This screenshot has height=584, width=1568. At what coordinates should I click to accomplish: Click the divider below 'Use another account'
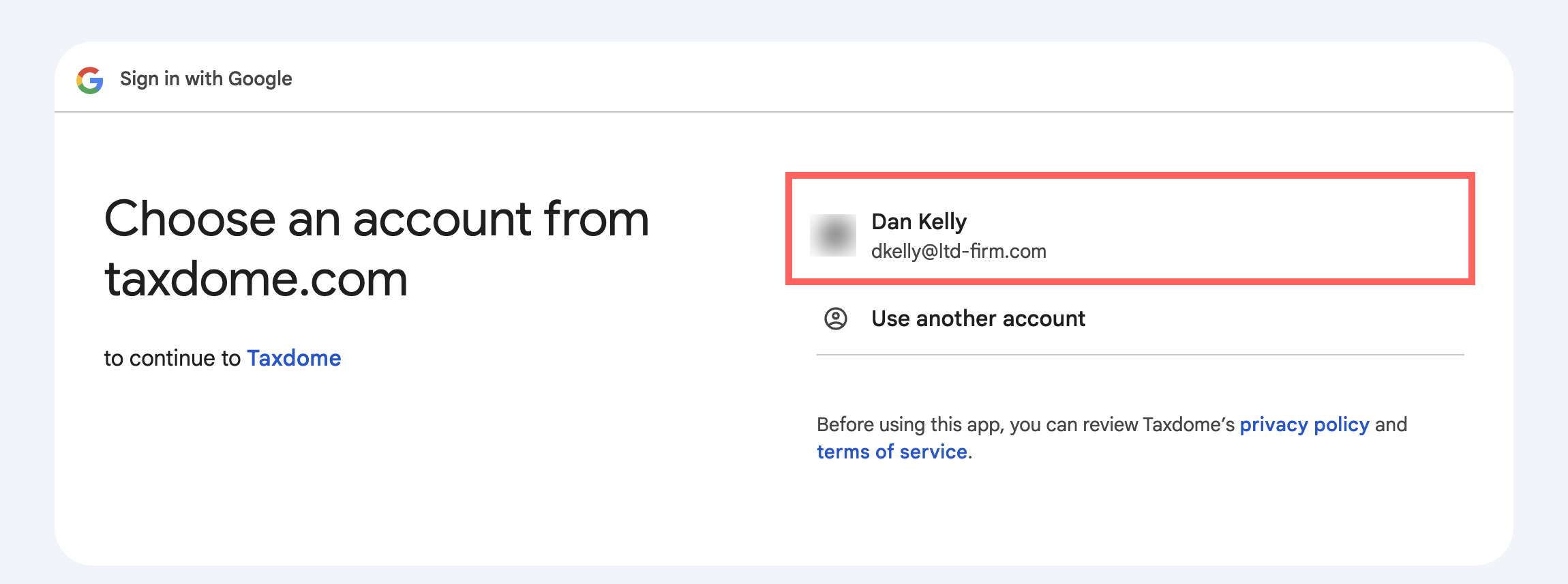point(1140,355)
